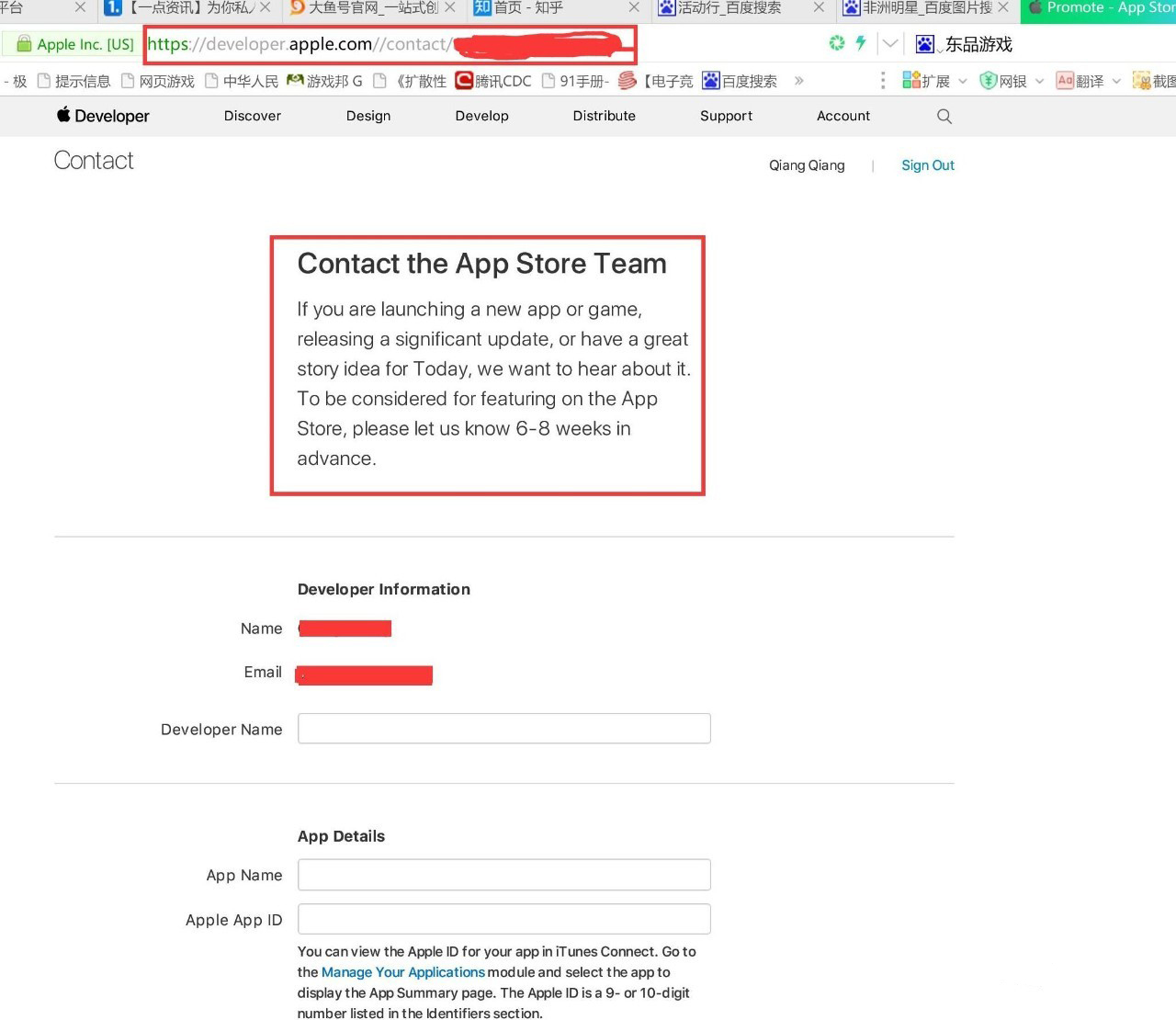Click the 翻译 translate button
This screenshot has height=1020, width=1176.
tap(1080, 81)
